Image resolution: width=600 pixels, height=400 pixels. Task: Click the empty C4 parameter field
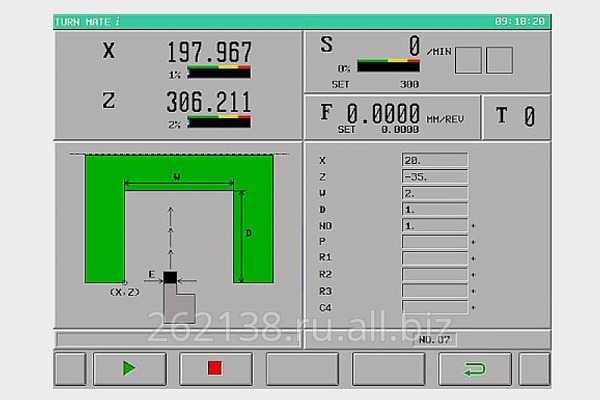point(434,307)
